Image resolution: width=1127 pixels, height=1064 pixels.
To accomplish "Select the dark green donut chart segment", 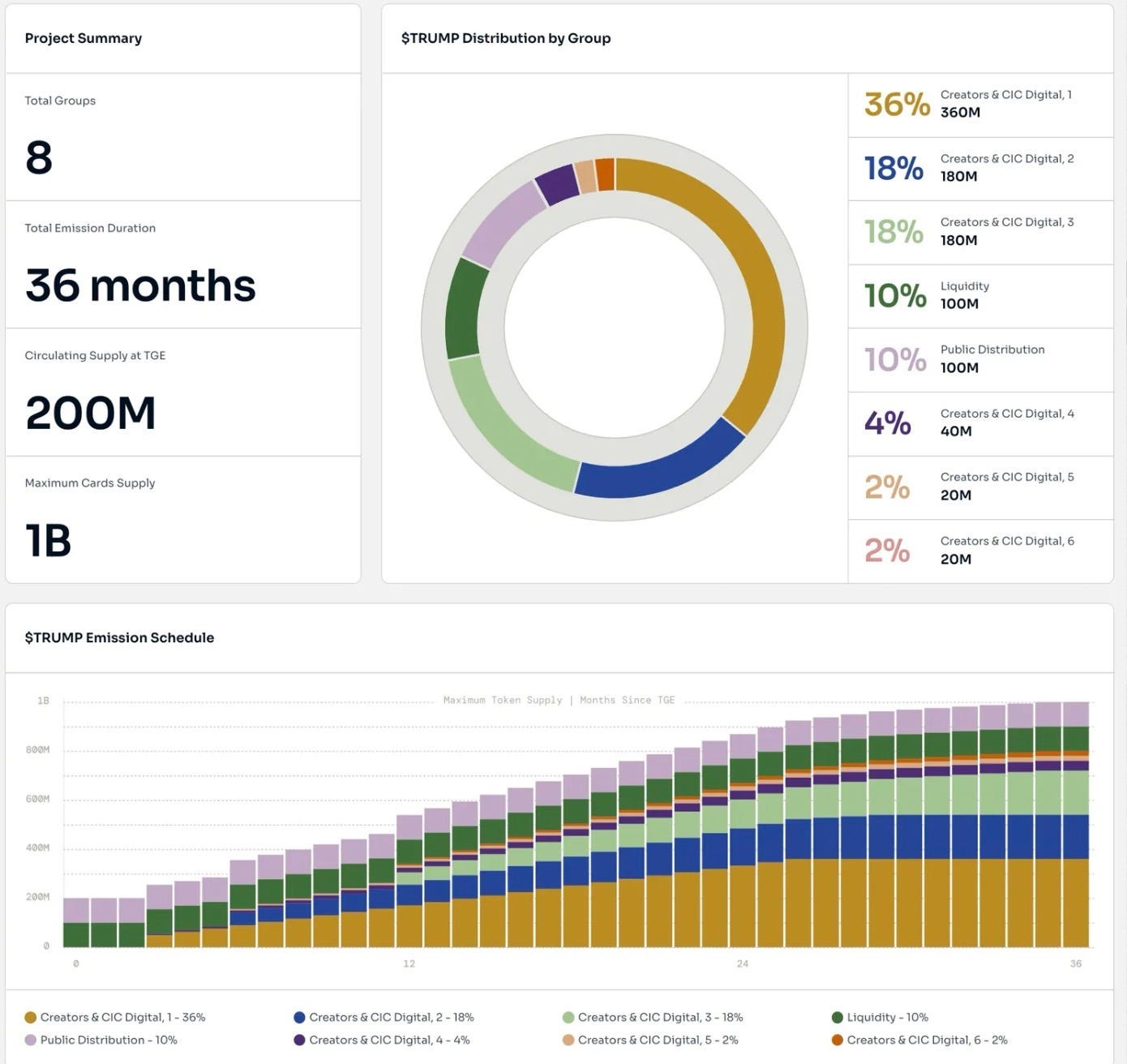I will point(465,308).
